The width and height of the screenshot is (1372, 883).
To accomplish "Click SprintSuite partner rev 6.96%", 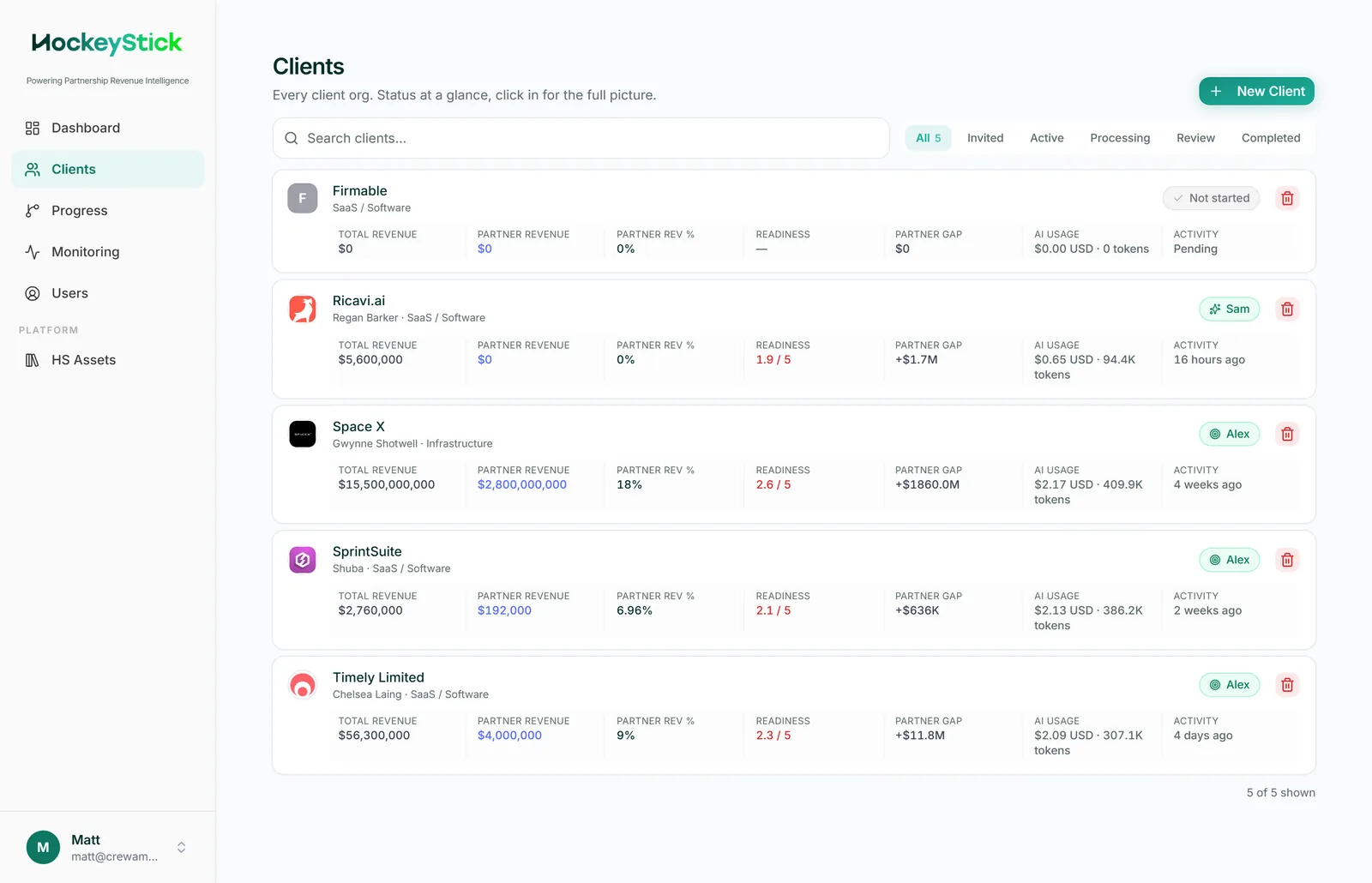I will pos(635,610).
